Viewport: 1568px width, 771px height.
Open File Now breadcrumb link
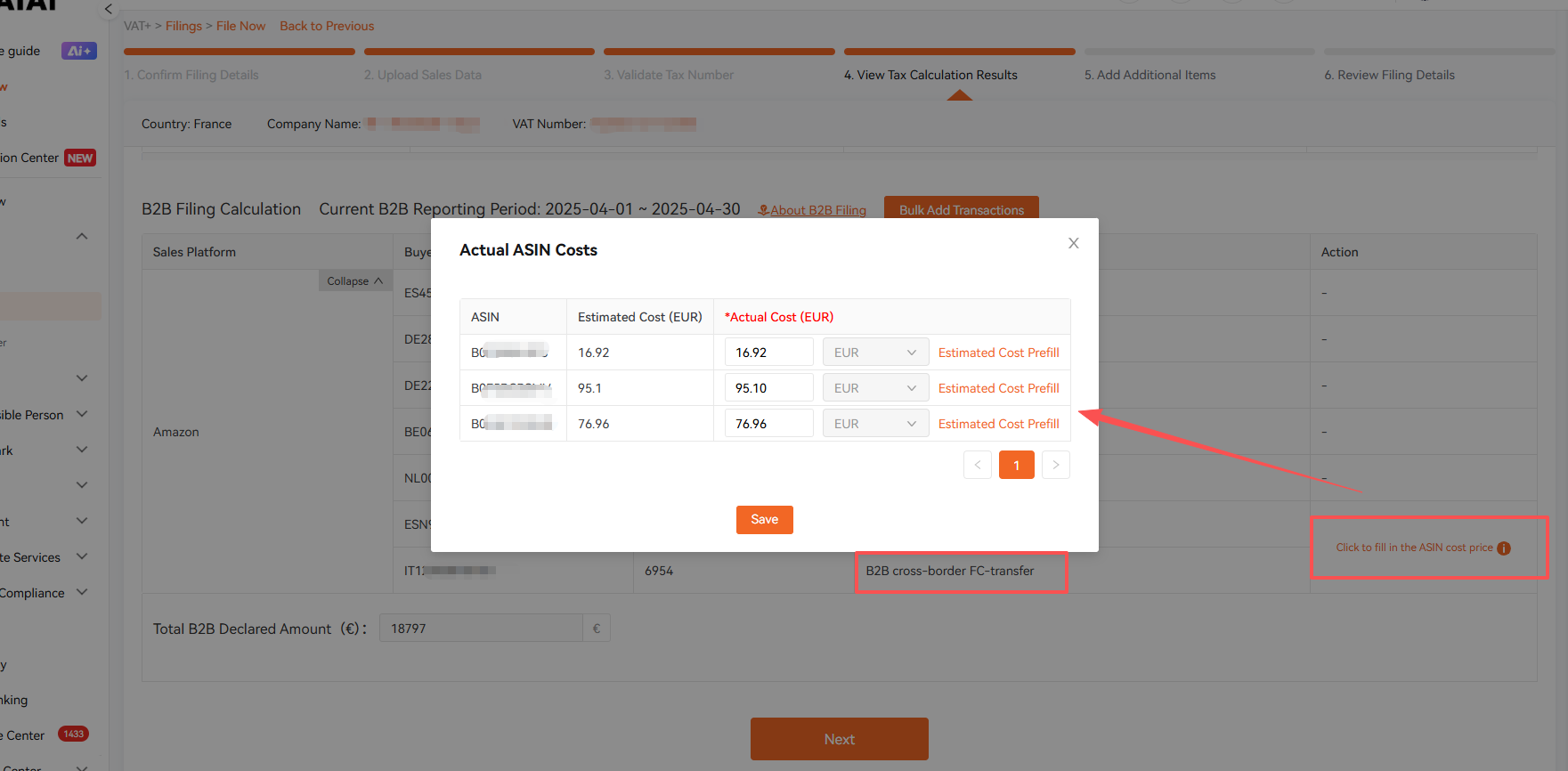(240, 26)
